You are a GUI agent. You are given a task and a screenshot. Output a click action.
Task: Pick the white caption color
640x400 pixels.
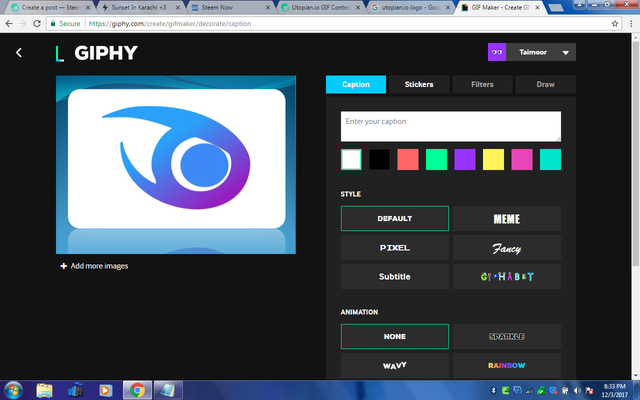click(351, 160)
